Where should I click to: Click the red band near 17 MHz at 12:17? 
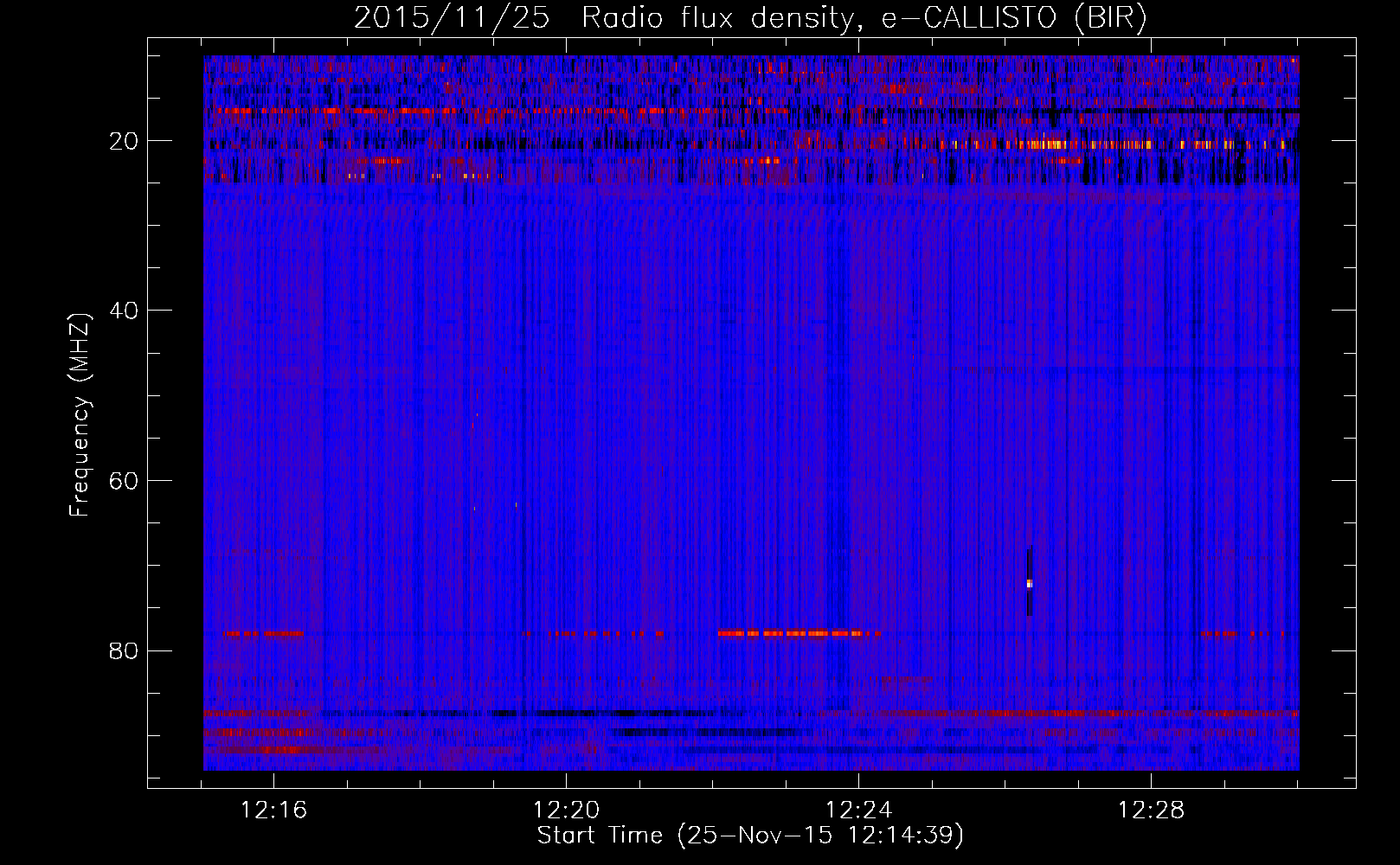point(346,111)
